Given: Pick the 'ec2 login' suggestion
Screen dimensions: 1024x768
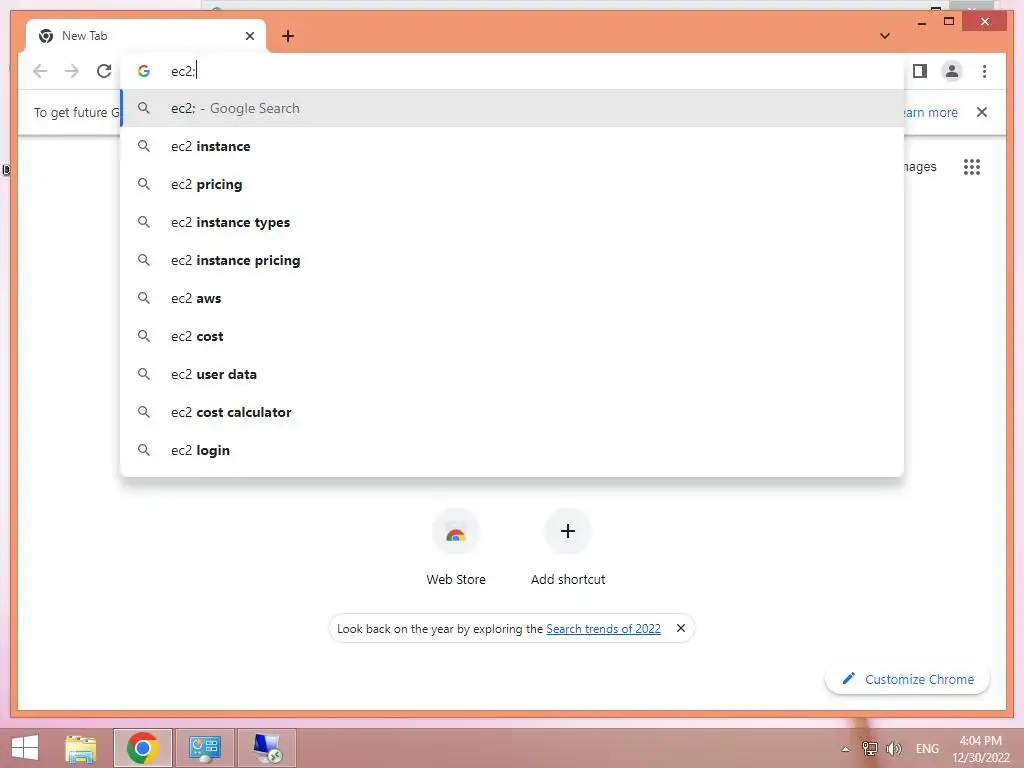Looking at the screenshot, I should pos(513,450).
